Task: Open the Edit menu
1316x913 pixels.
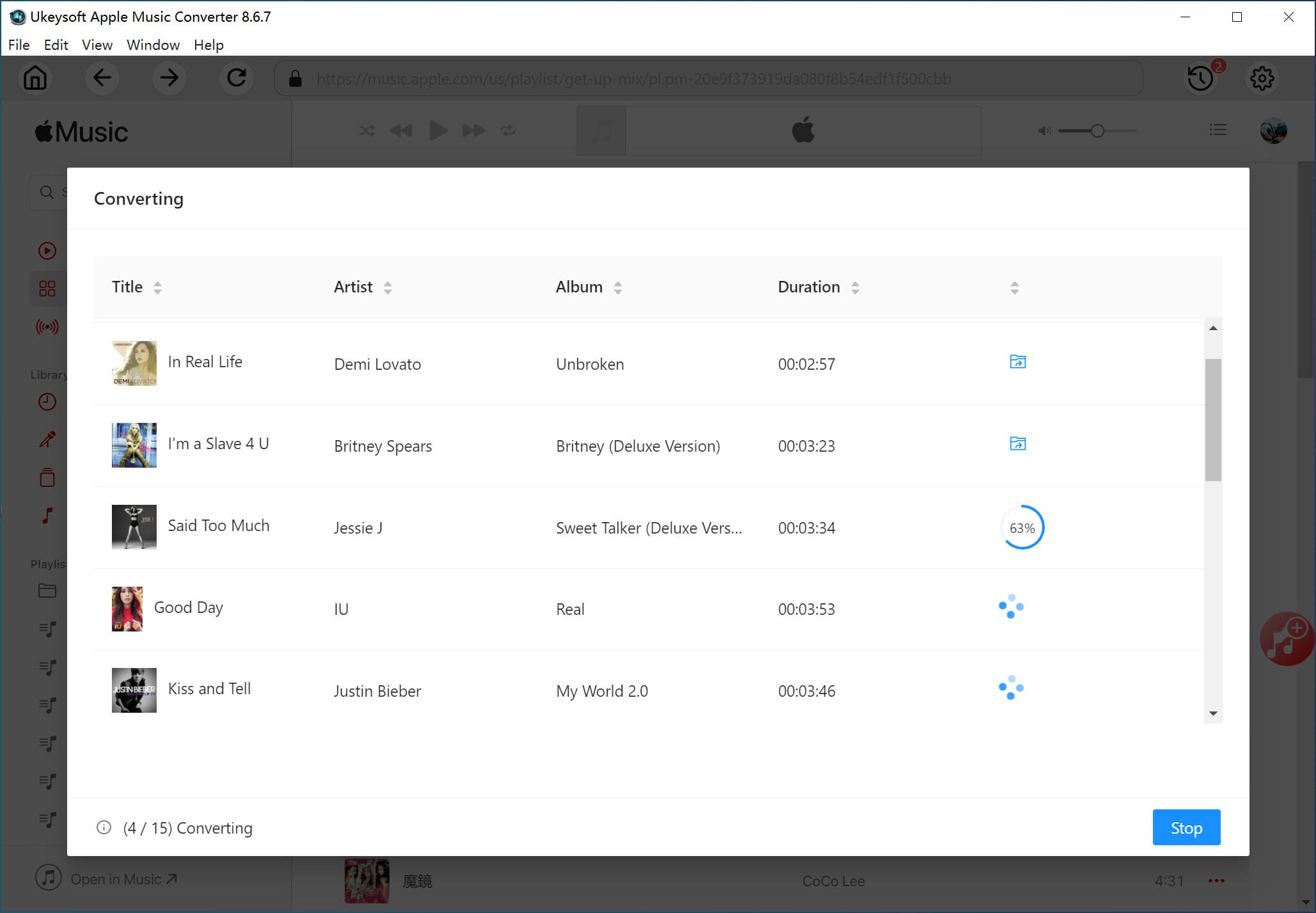Action: pos(56,44)
